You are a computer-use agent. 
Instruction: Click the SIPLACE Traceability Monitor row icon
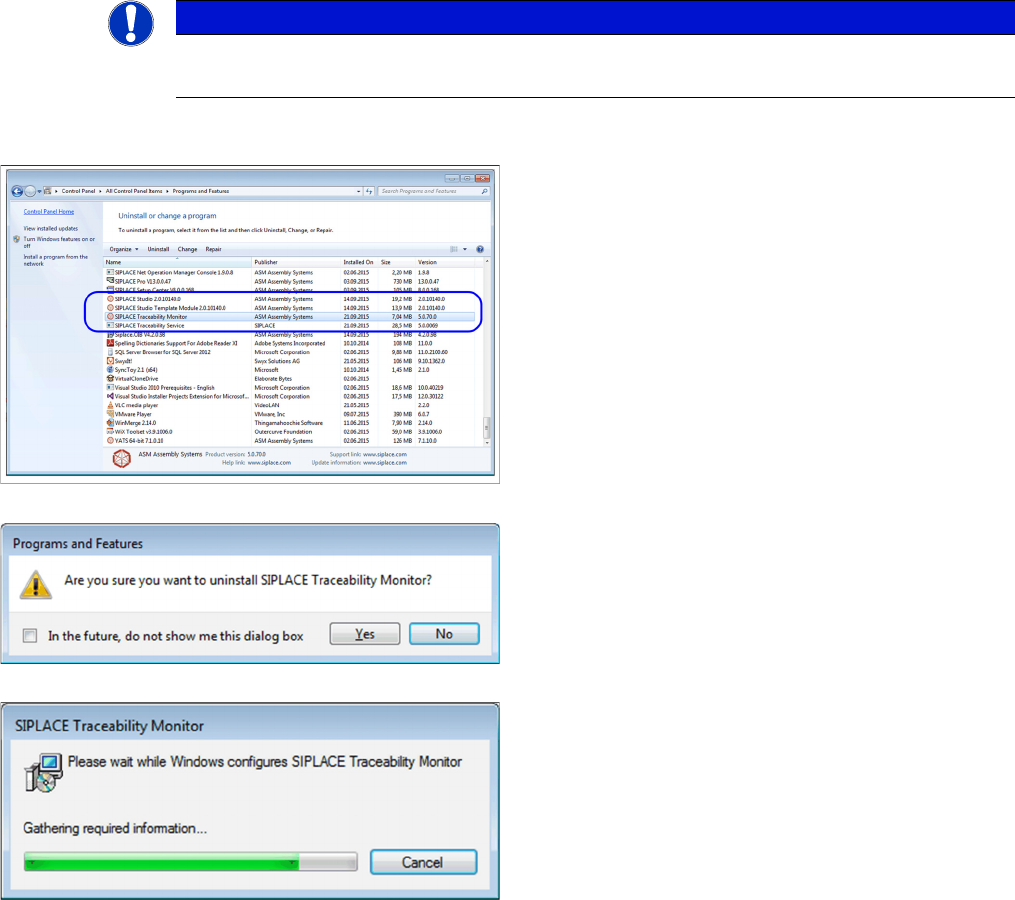point(110,317)
